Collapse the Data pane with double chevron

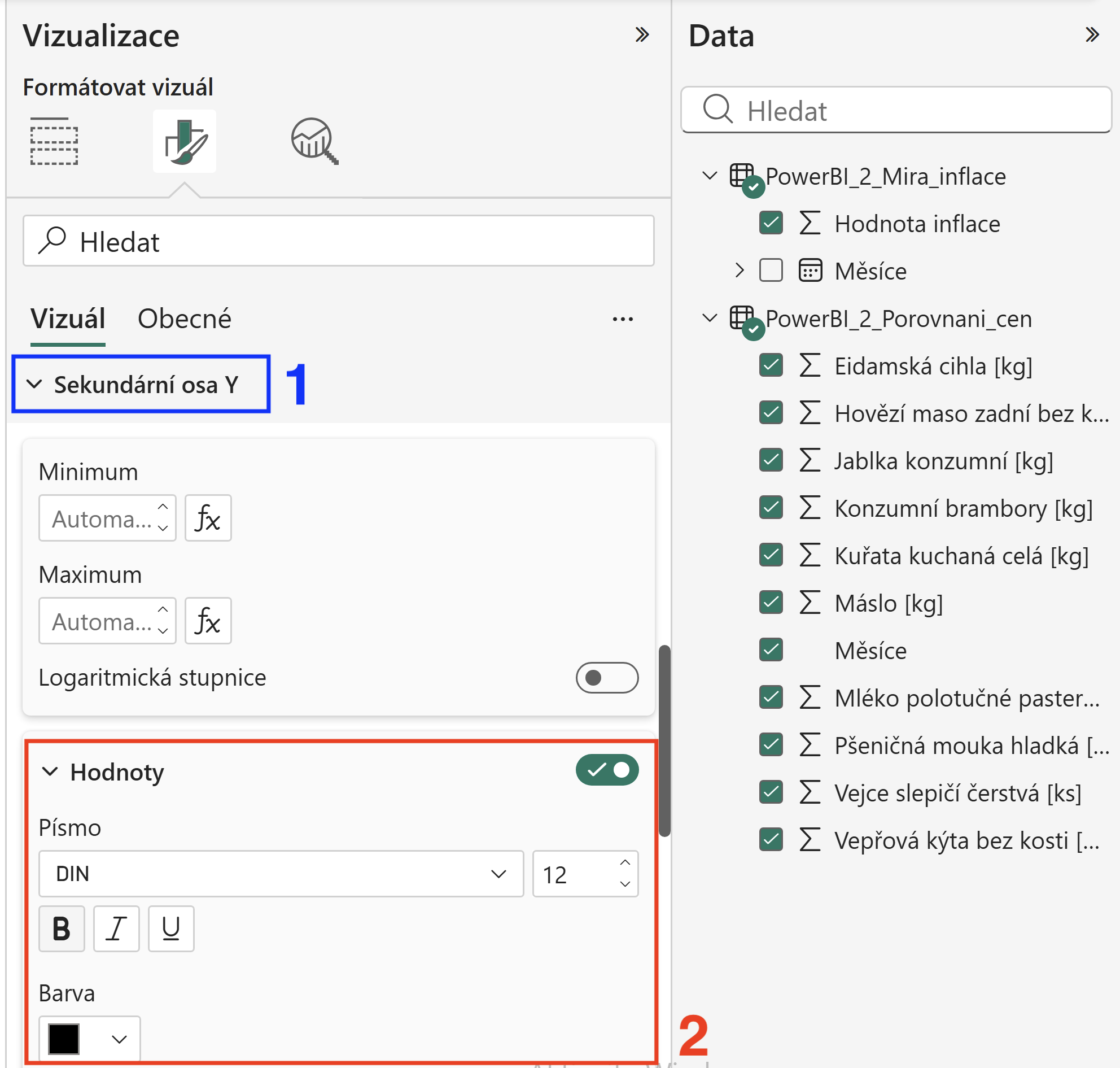[1092, 34]
